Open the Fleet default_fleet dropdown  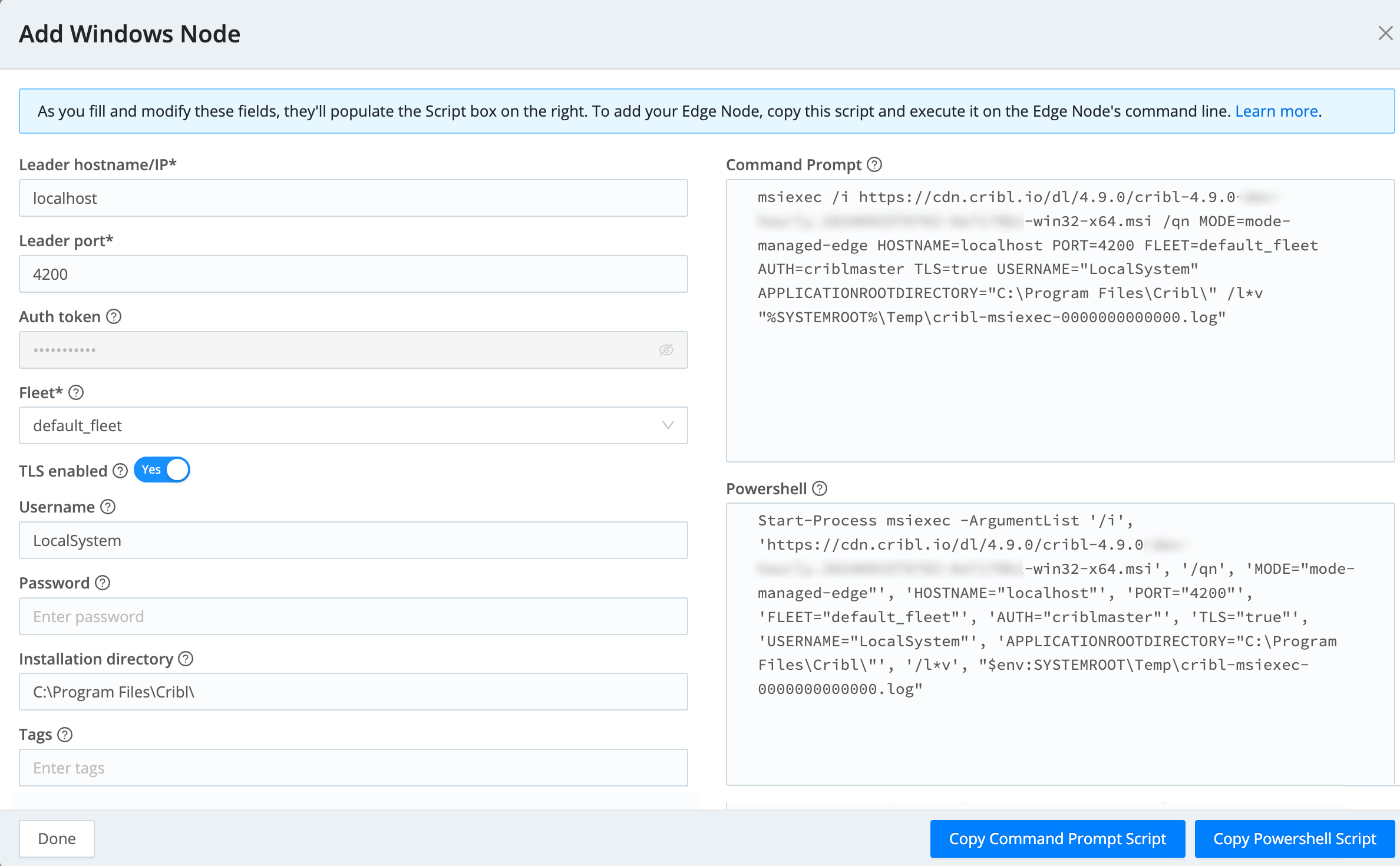(352, 425)
